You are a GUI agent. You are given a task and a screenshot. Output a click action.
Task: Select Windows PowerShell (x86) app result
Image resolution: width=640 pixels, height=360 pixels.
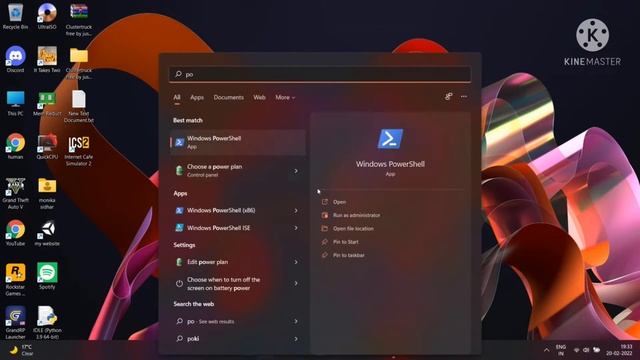(238, 211)
